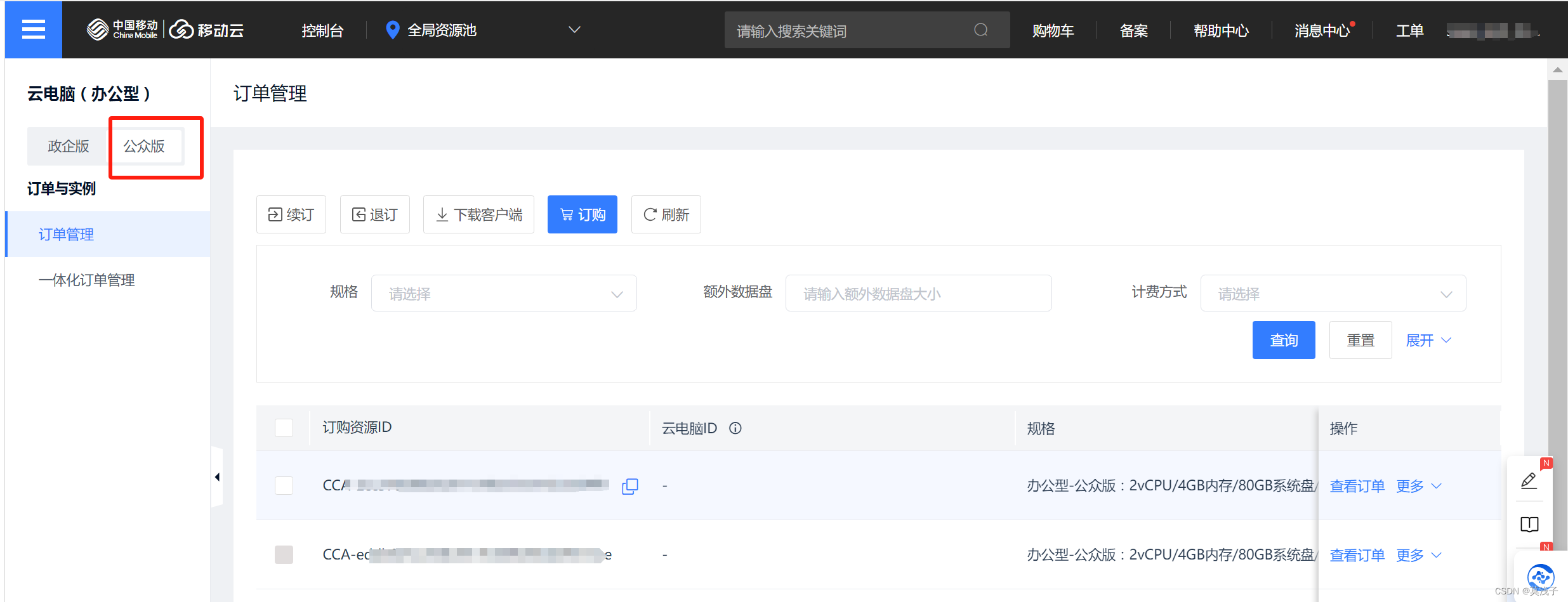Click the 规格 table column header
The height and width of the screenshot is (602, 1568).
coord(1041,428)
